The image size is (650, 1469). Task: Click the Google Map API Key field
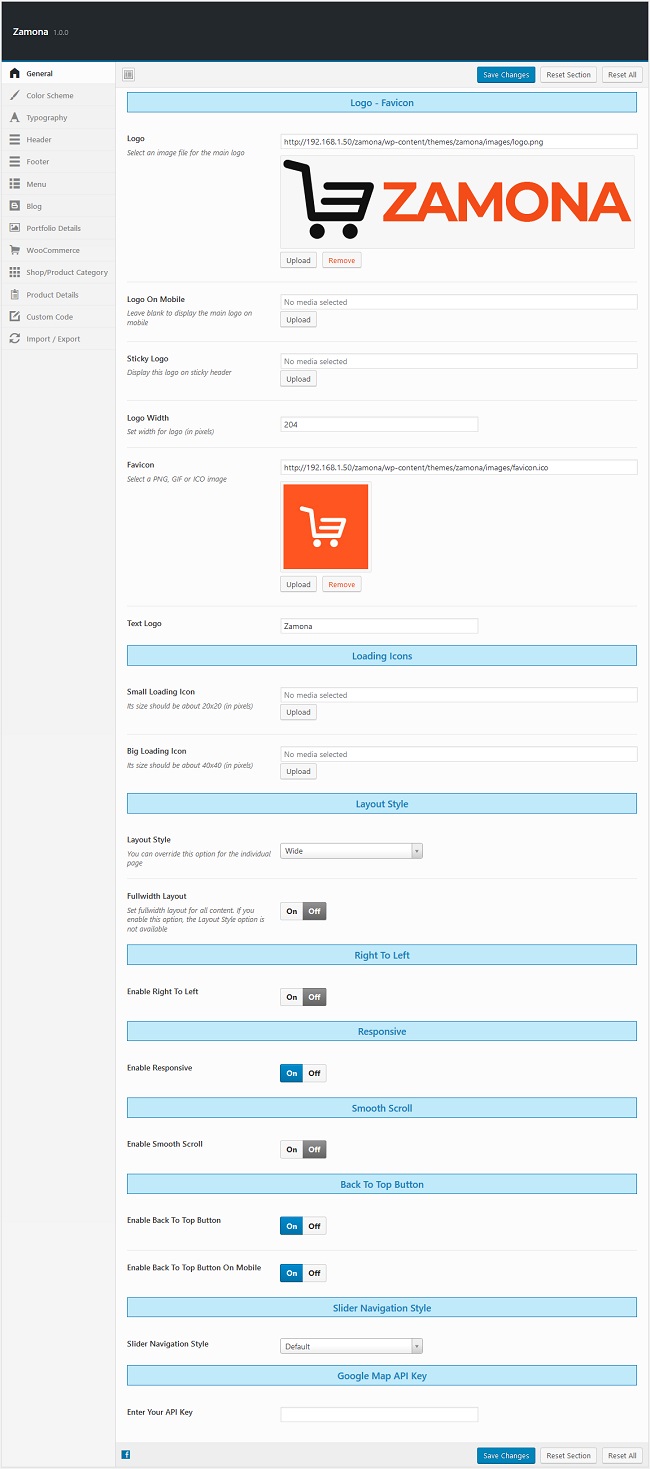(379, 1414)
